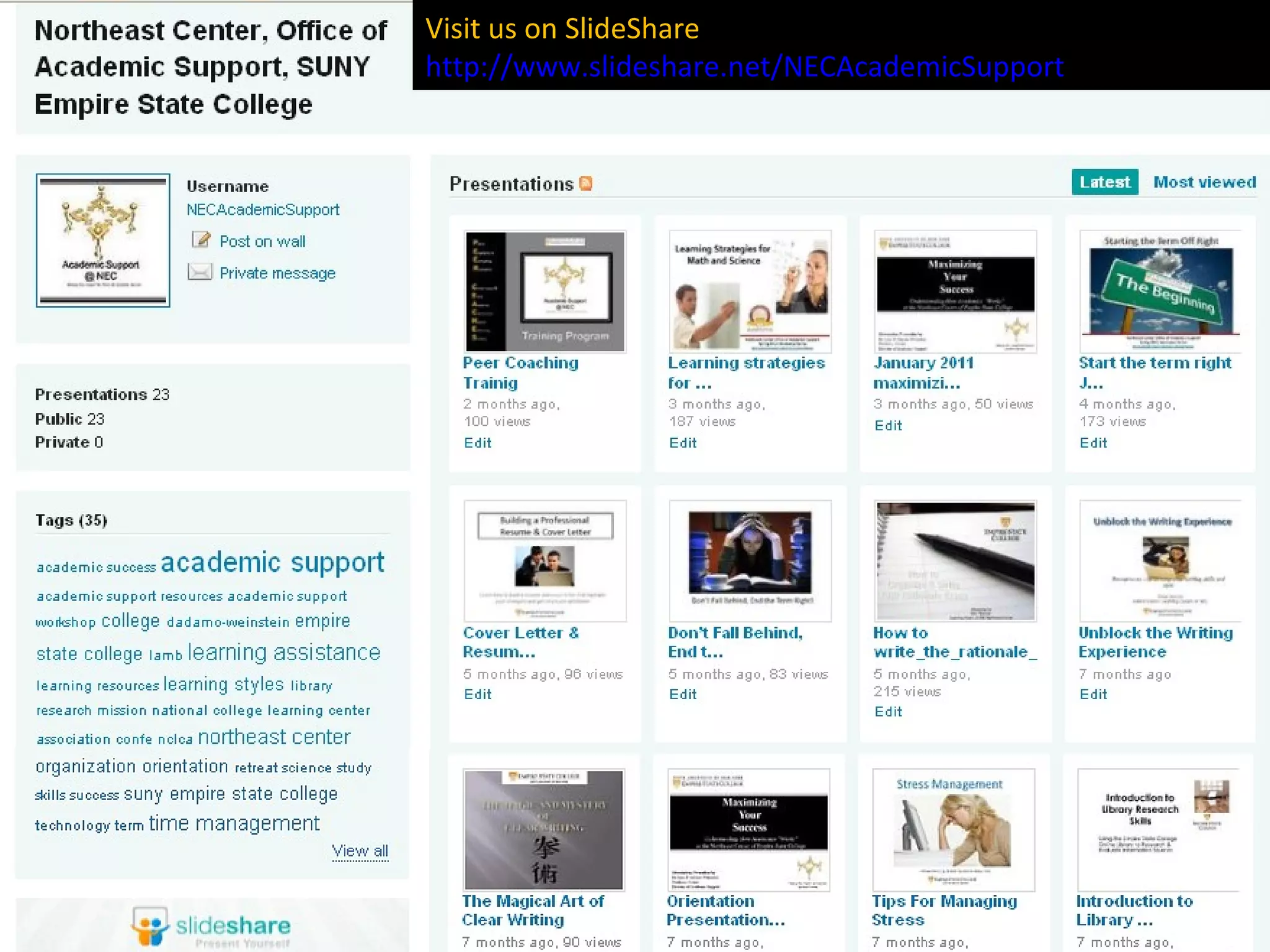
Task: Click the Cover Letter & Resum... title
Action: click(521, 642)
